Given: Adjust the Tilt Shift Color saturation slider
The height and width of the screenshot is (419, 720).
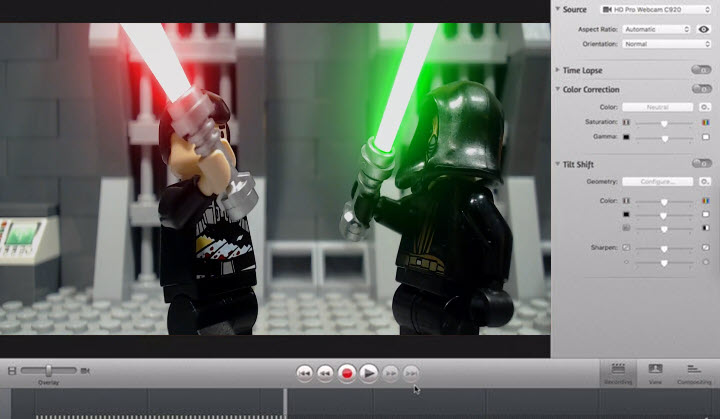Looking at the screenshot, I should click(x=664, y=202).
